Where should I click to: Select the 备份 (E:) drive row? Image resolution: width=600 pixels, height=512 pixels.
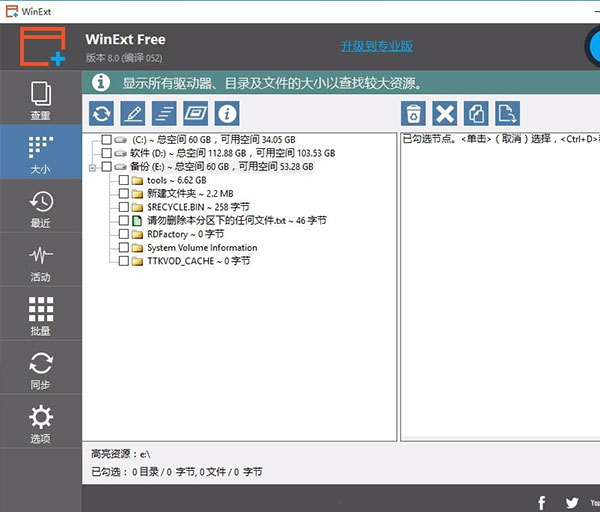[222, 166]
